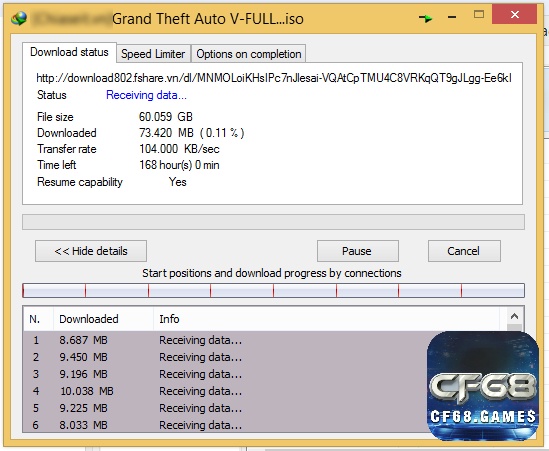The height and width of the screenshot is (451, 549).
Task: Click the fshare.vn download URL text
Action: (x=274, y=78)
